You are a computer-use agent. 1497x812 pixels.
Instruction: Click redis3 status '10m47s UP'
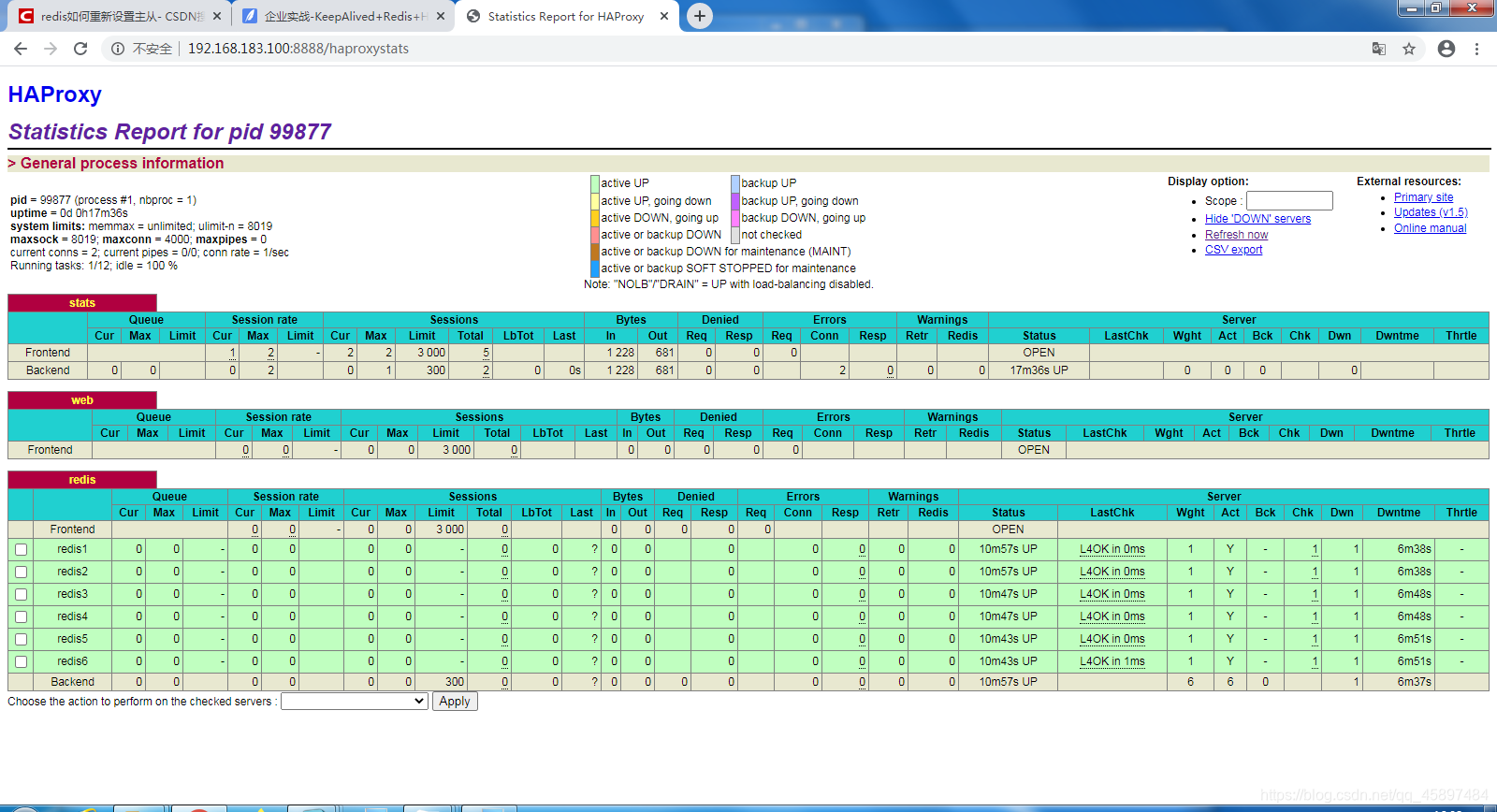(1008, 595)
